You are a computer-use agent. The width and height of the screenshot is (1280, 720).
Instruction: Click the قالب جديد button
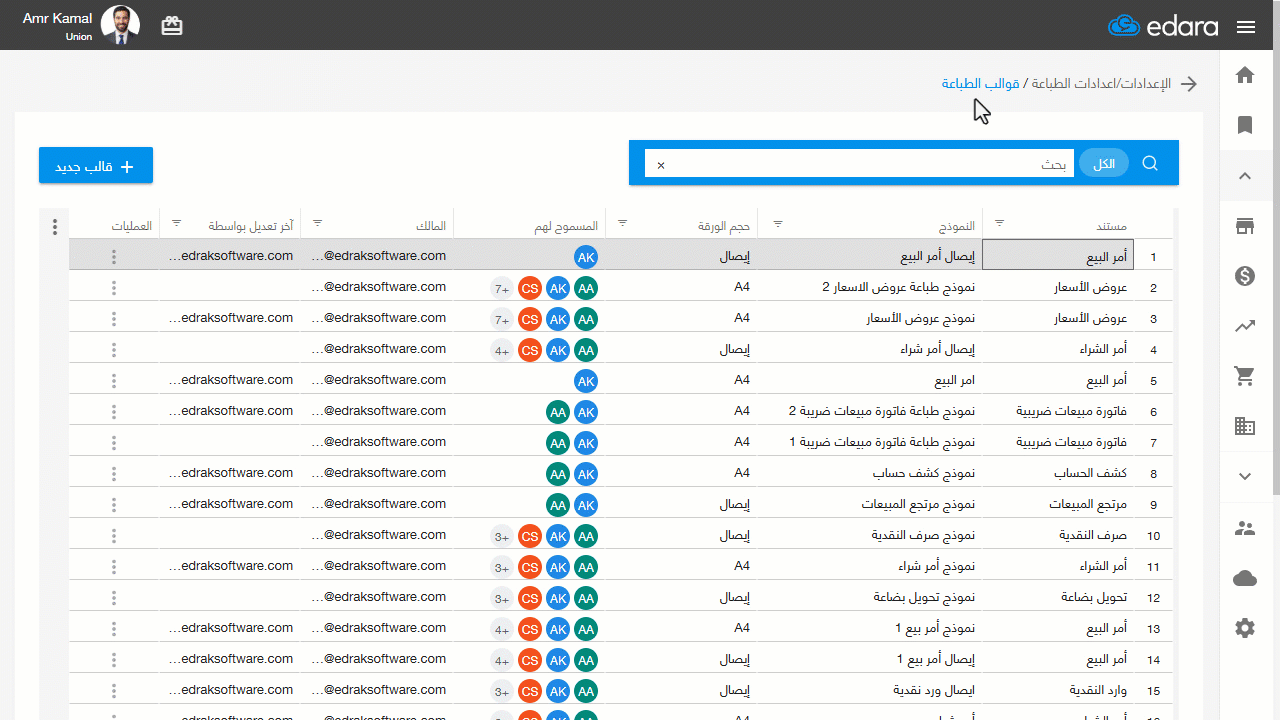[x=96, y=166]
